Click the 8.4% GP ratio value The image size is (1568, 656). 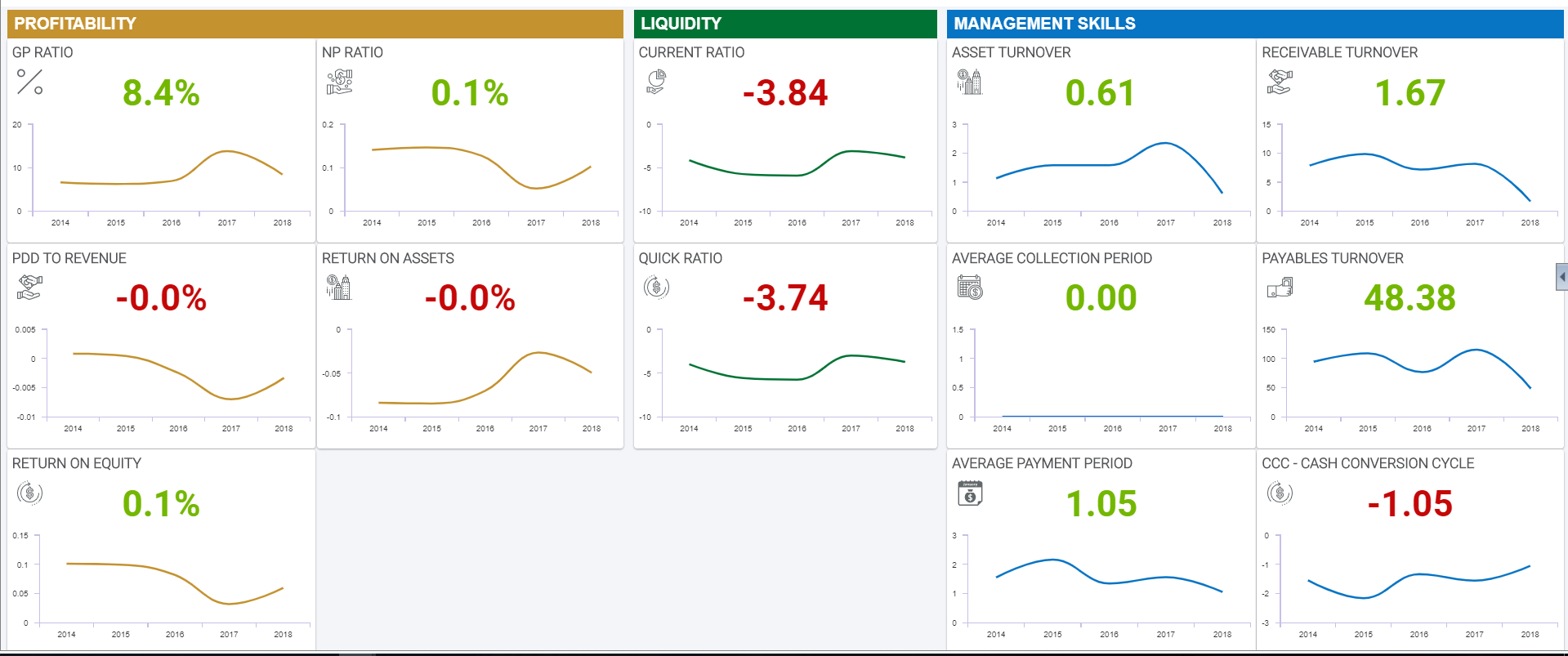point(161,92)
